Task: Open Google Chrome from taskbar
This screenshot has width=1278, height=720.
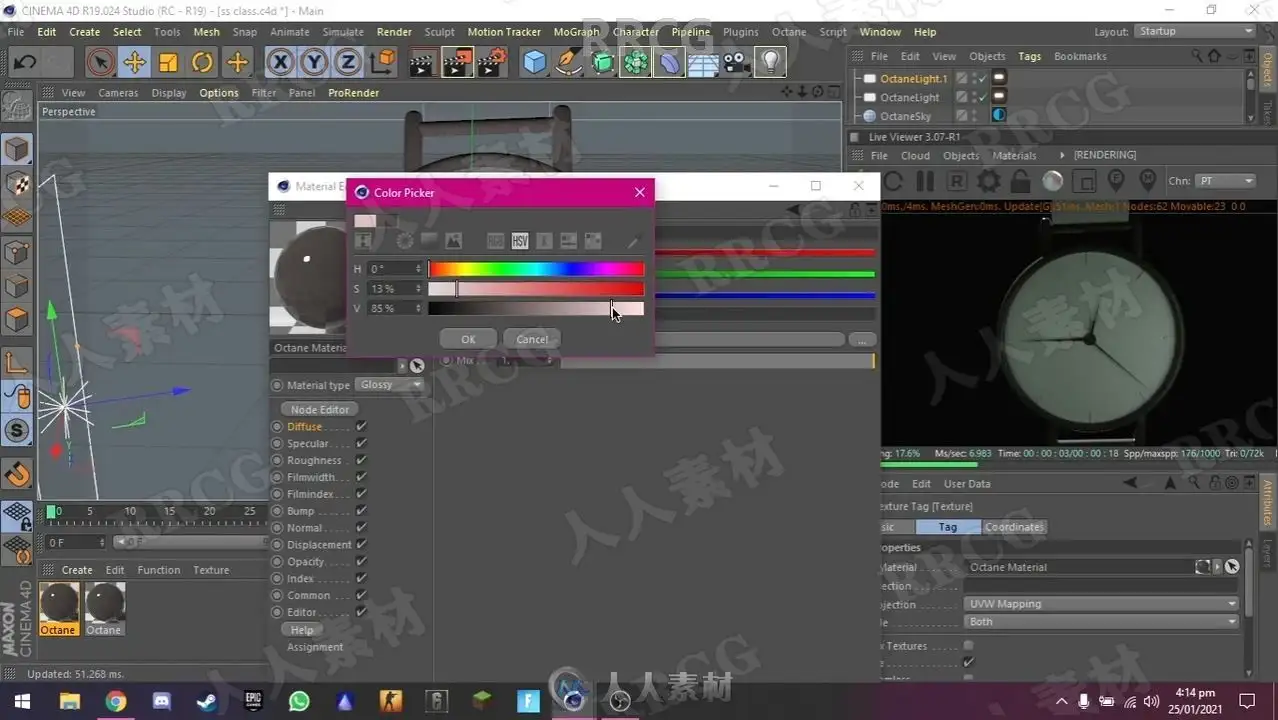Action: pyautogui.click(x=116, y=701)
